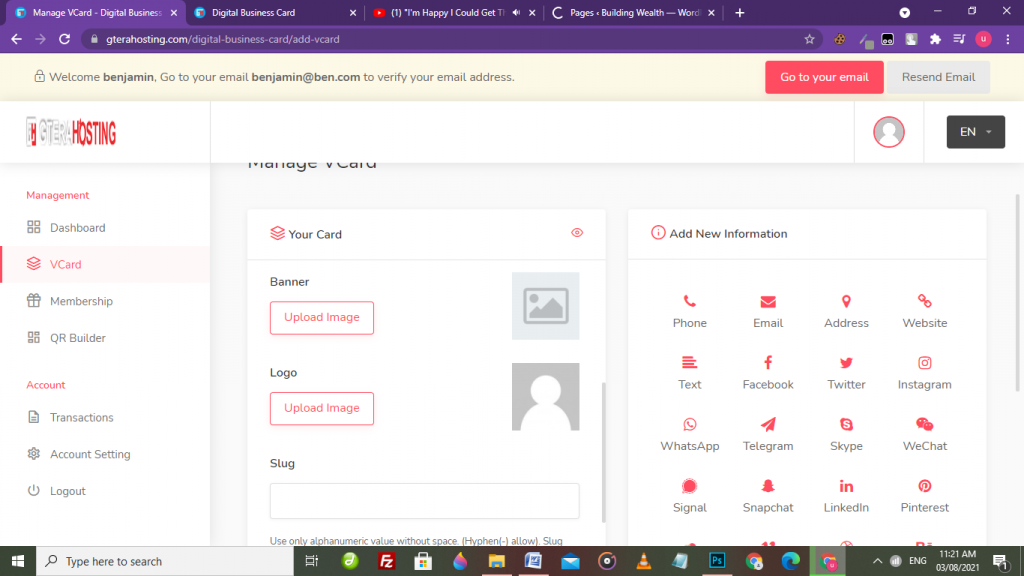The width and height of the screenshot is (1024, 576).
Task: Click the Slug input field
Action: pyautogui.click(x=424, y=501)
